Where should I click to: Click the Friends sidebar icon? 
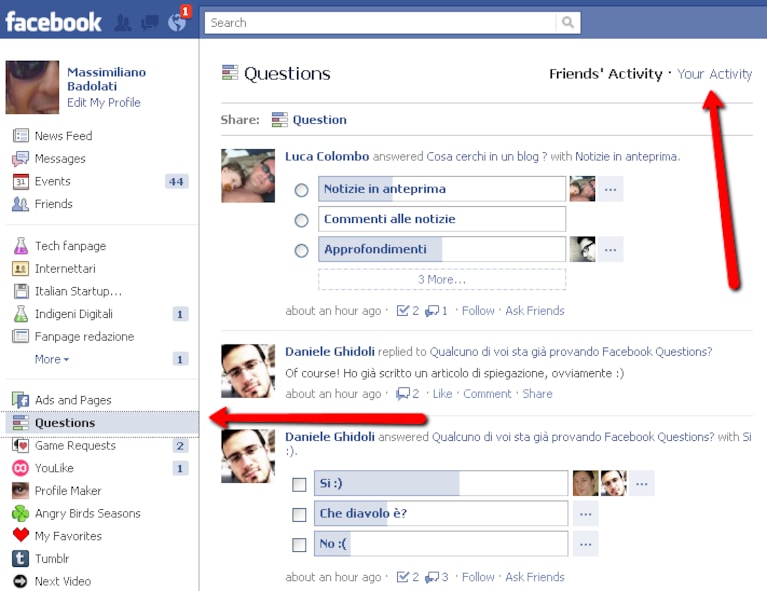coord(21,204)
